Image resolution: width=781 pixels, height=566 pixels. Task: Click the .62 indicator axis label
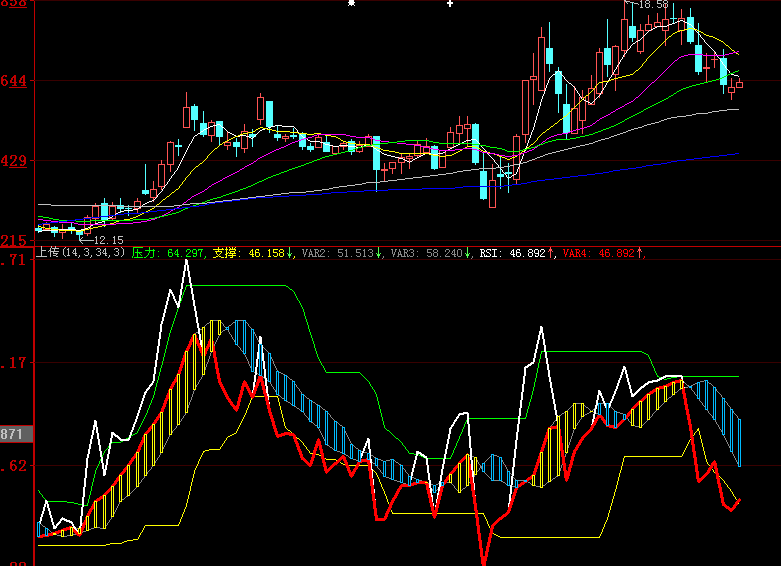[x=13, y=466]
